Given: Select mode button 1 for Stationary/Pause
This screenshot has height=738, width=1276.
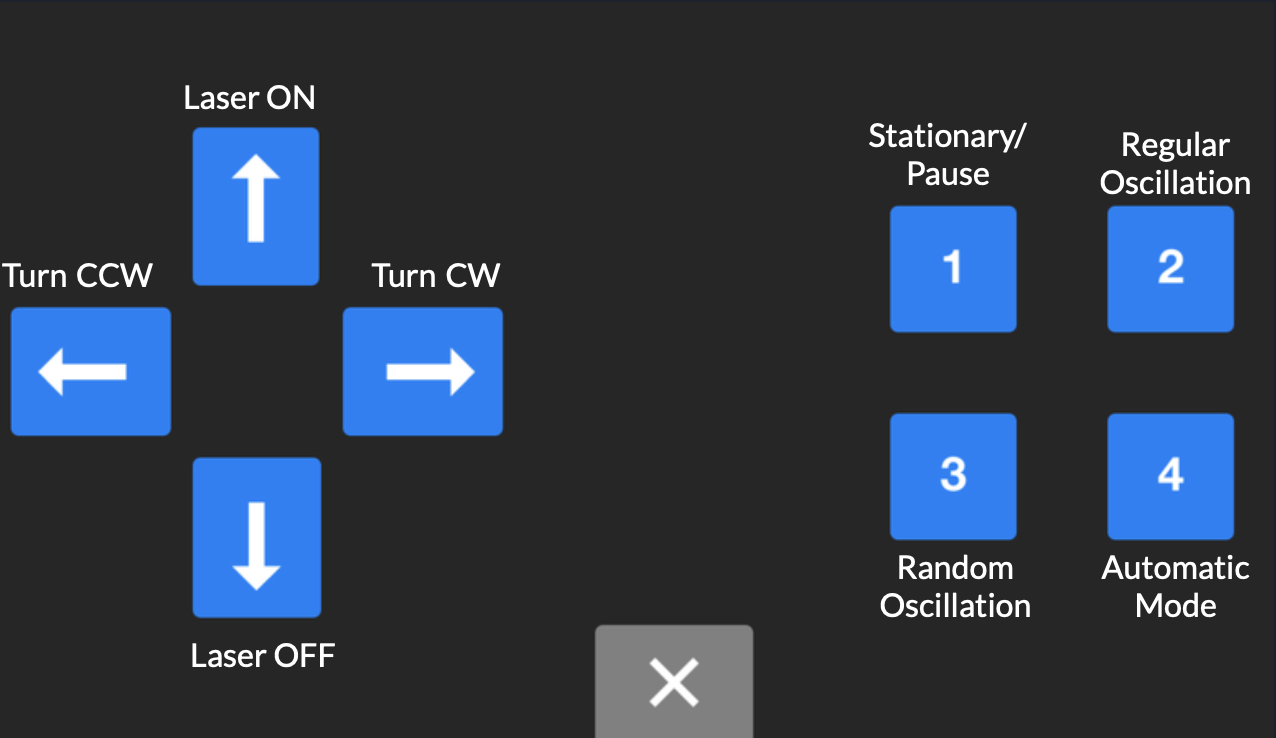Looking at the screenshot, I should [x=953, y=268].
